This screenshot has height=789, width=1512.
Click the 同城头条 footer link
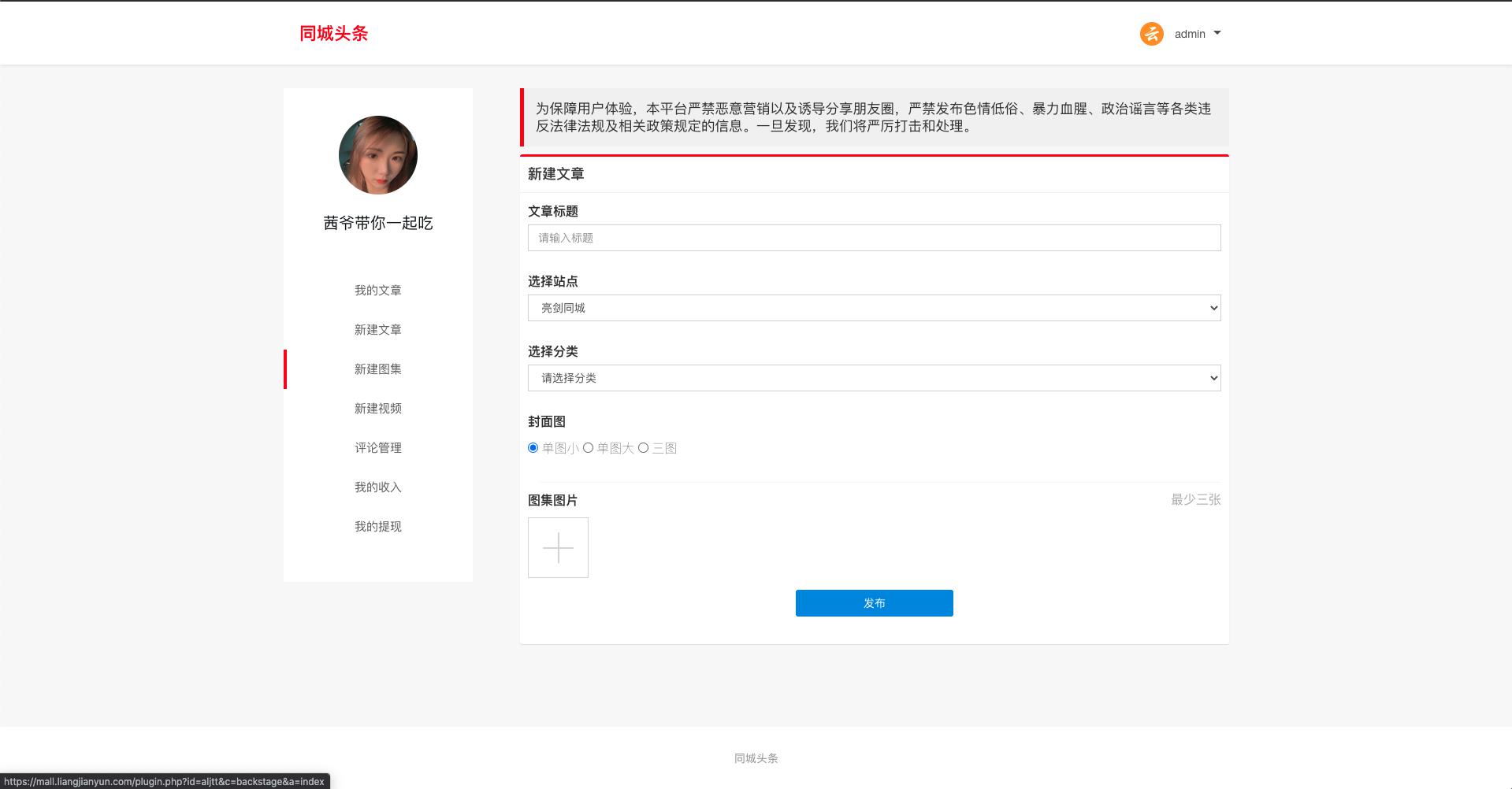click(x=756, y=758)
